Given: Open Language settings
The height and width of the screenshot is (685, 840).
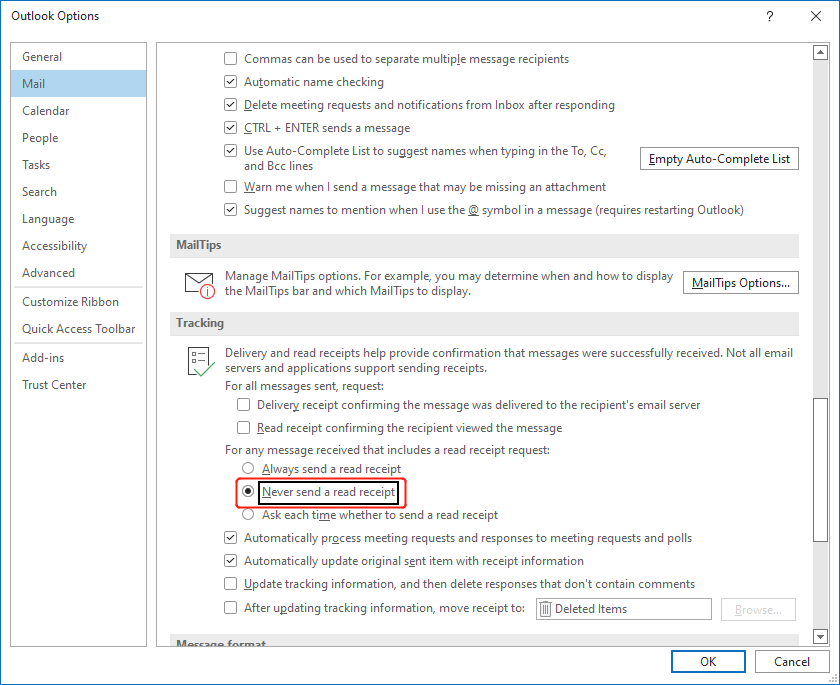Looking at the screenshot, I should 78,219.
